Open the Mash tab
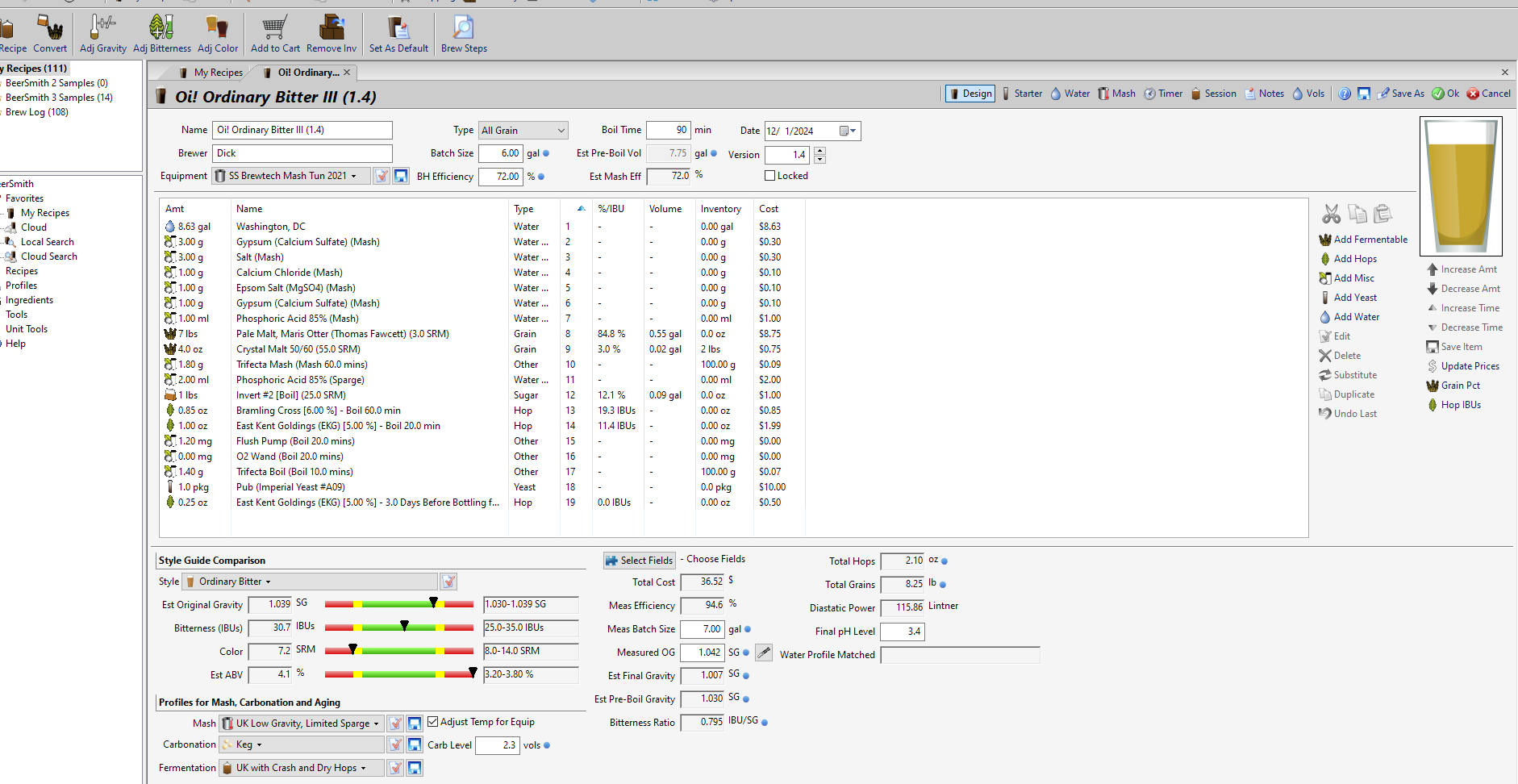 click(1116, 94)
